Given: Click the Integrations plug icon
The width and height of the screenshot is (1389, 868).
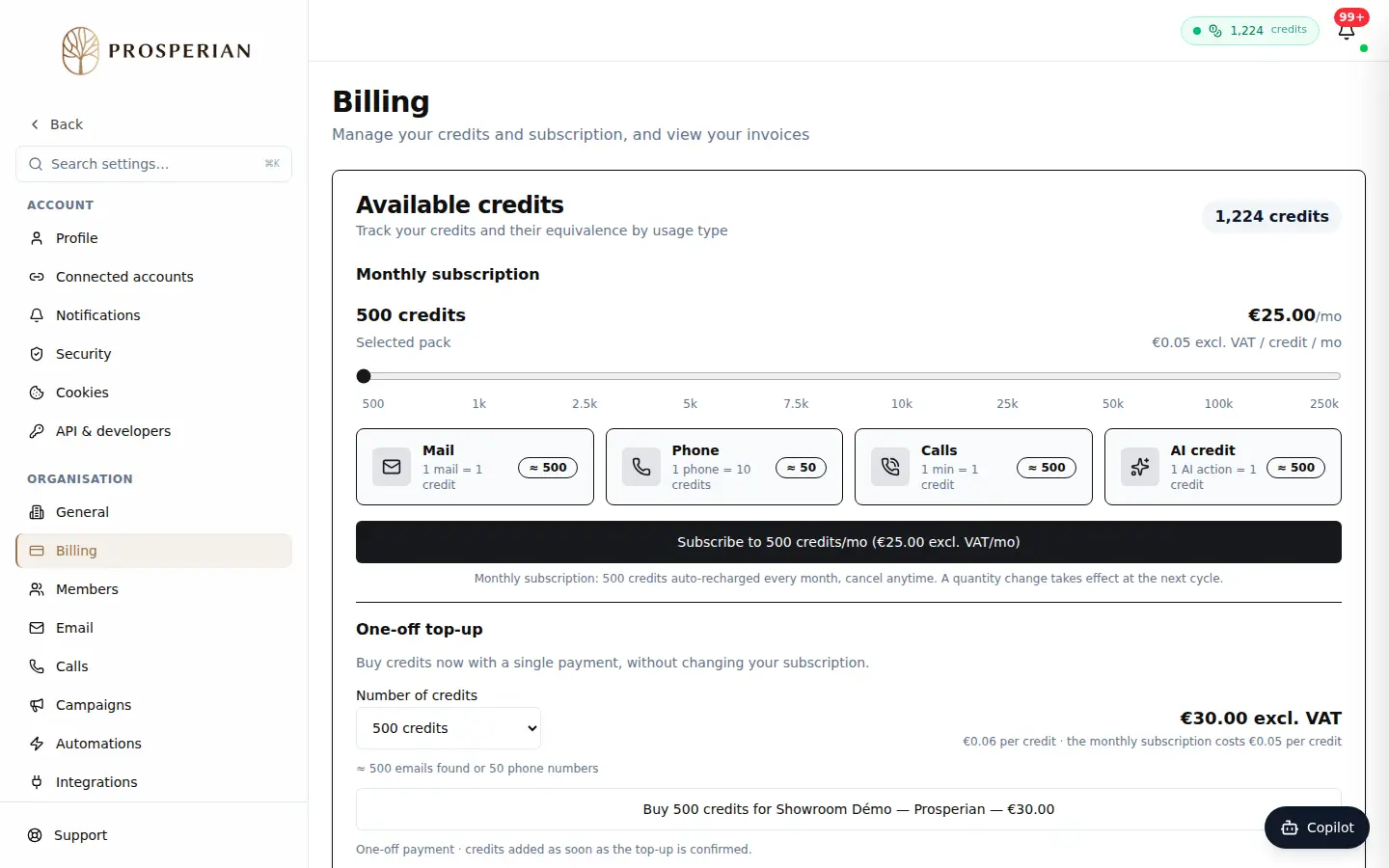Looking at the screenshot, I should 37,782.
